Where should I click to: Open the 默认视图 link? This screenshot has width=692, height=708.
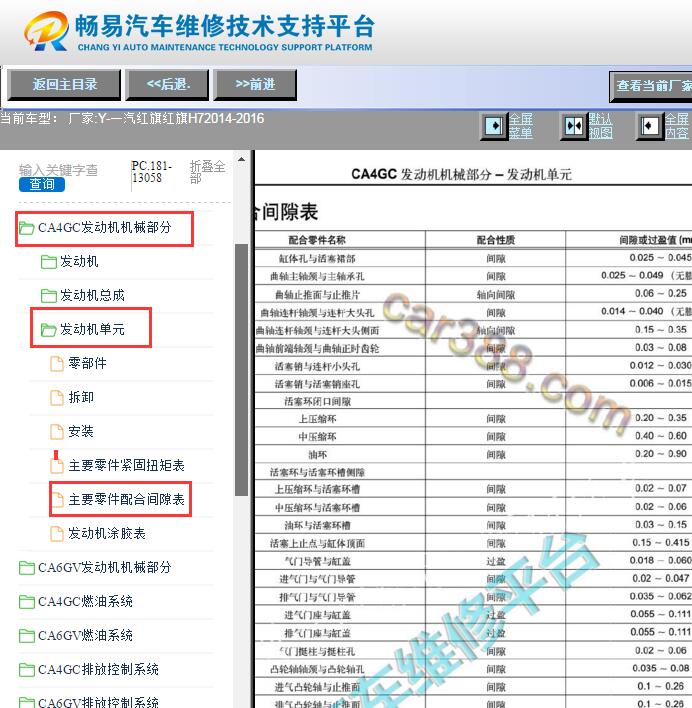click(x=601, y=126)
